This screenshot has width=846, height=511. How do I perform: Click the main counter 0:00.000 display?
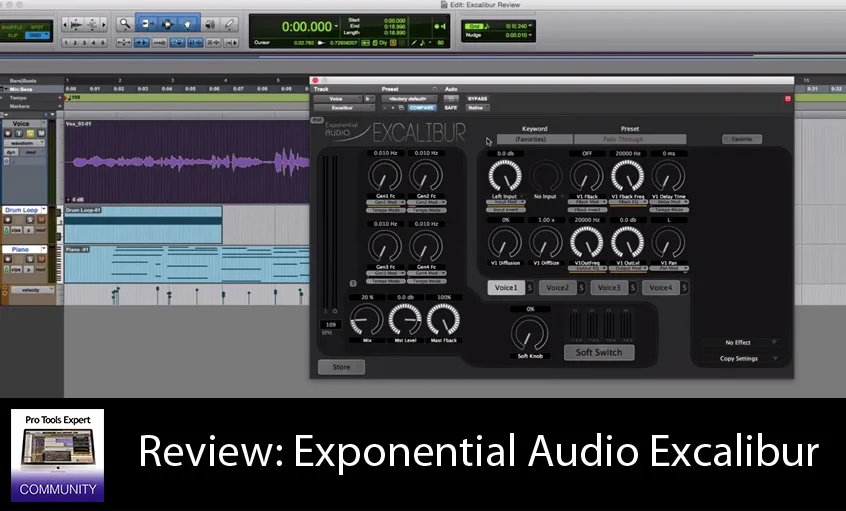pyautogui.click(x=307, y=26)
